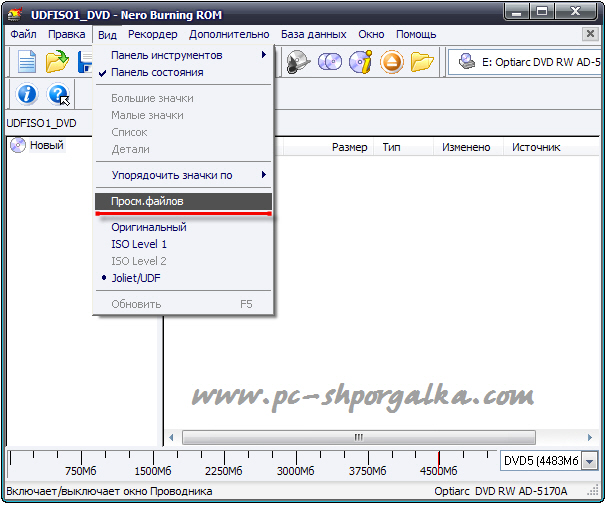This screenshot has height=505, width=605.
Task: Click the Малые значки menu item
Action: tap(183, 115)
